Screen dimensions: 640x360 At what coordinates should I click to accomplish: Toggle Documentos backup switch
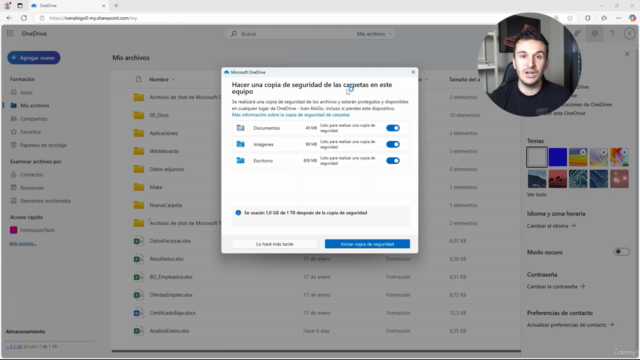(393, 128)
